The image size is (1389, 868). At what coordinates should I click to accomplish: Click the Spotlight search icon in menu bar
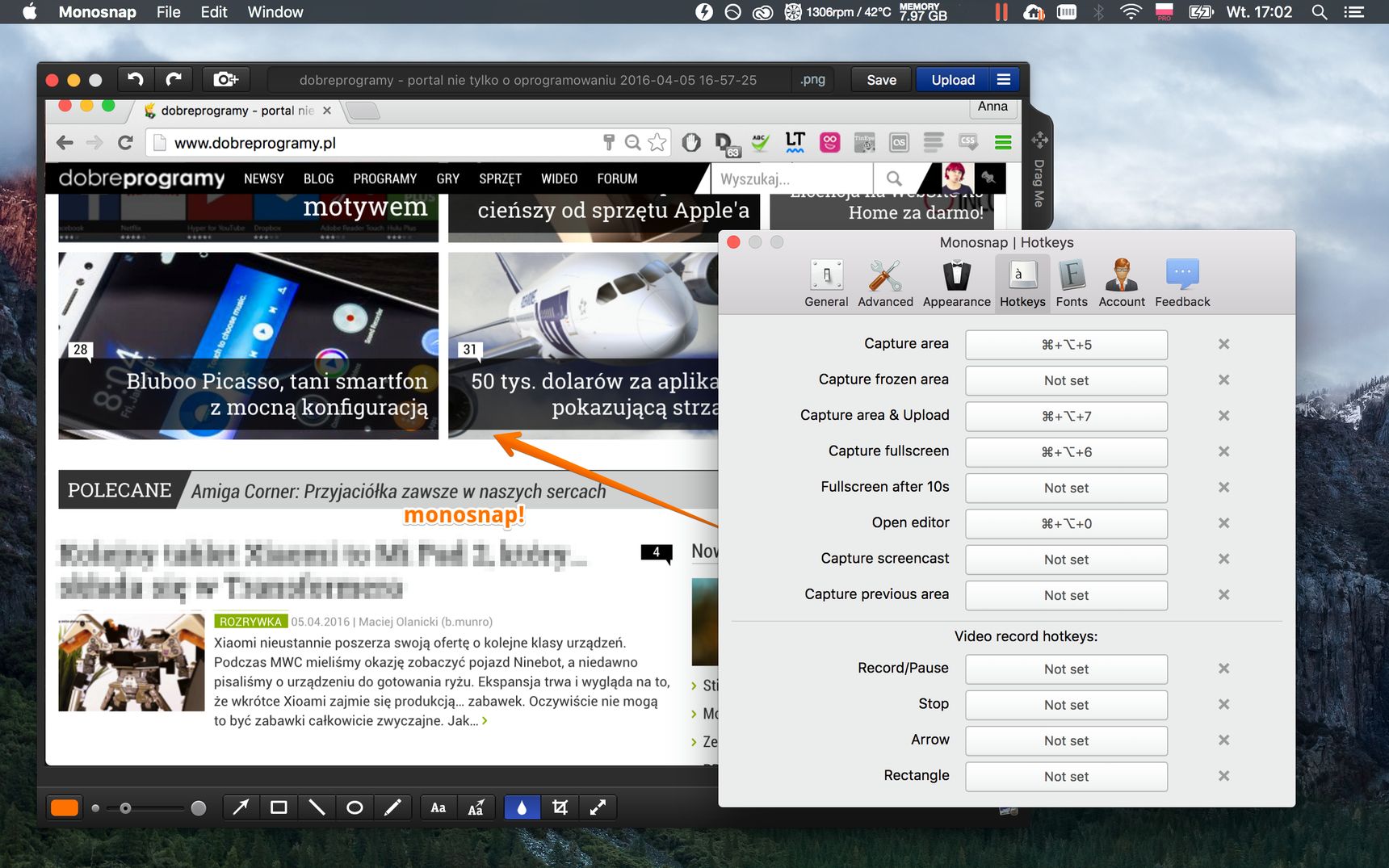pyautogui.click(x=1320, y=12)
